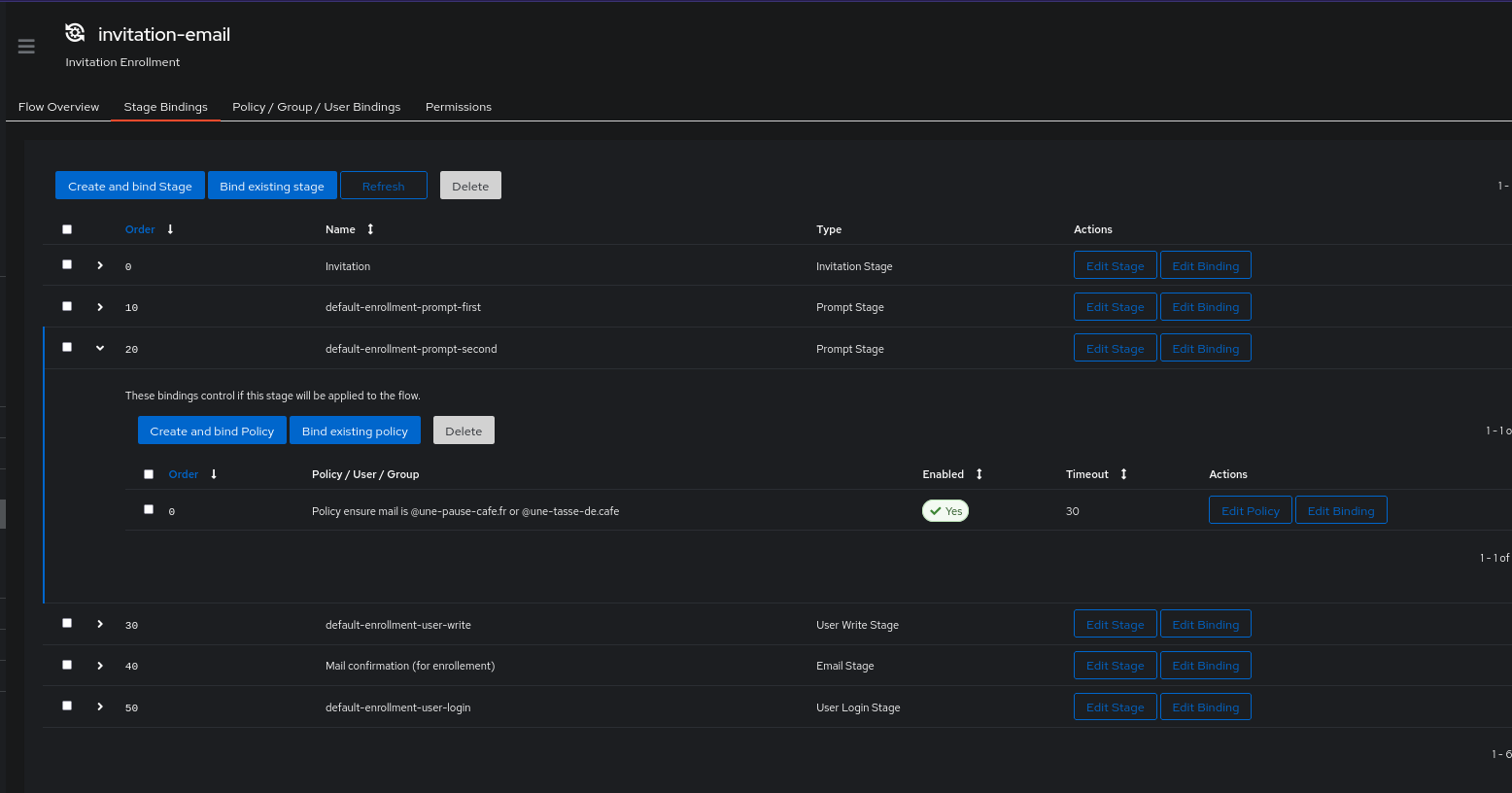The width and height of the screenshot is (1512, 793).
Task: Check the default-enrollment-prompt-second row checkbox
Action: 67,347
